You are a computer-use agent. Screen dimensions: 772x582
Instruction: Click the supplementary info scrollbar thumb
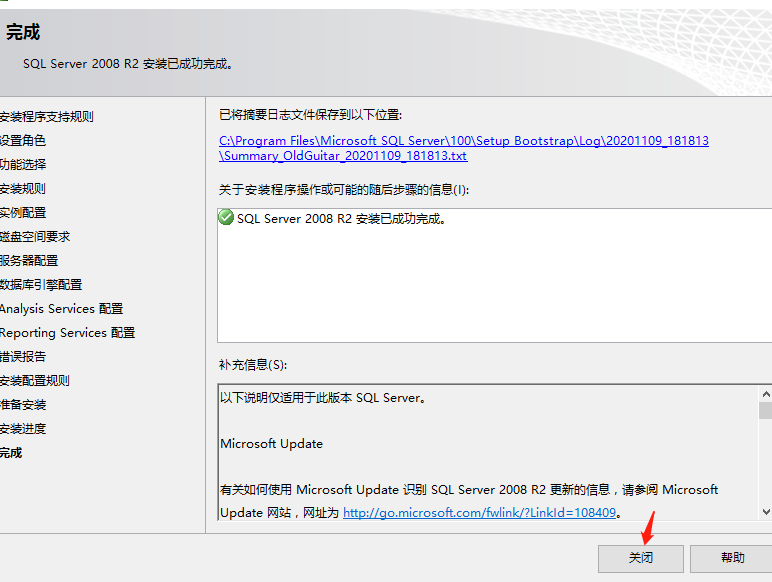[x=766, y=410]
